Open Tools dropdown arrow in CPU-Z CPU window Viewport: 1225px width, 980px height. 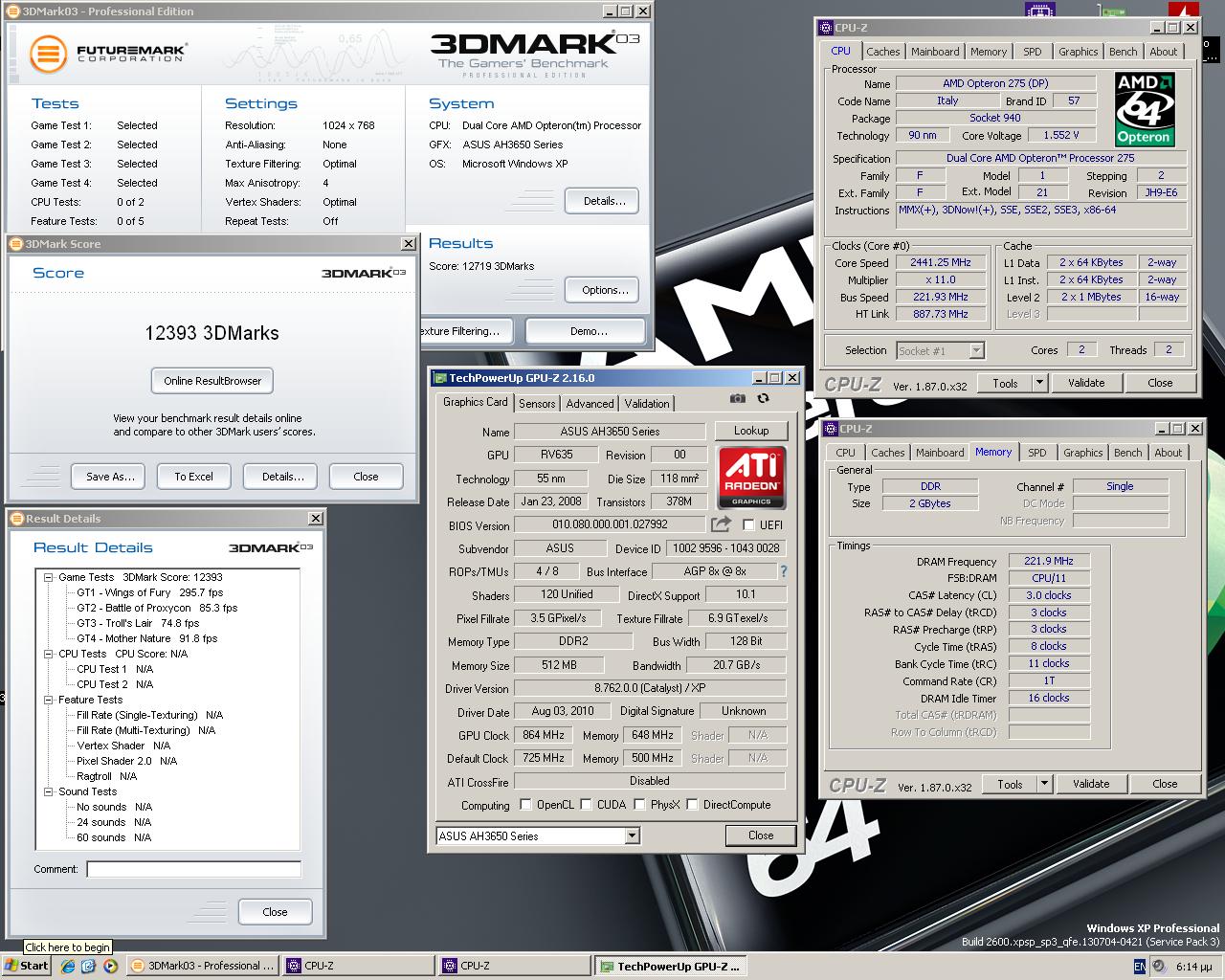[x=1039, y=383]
